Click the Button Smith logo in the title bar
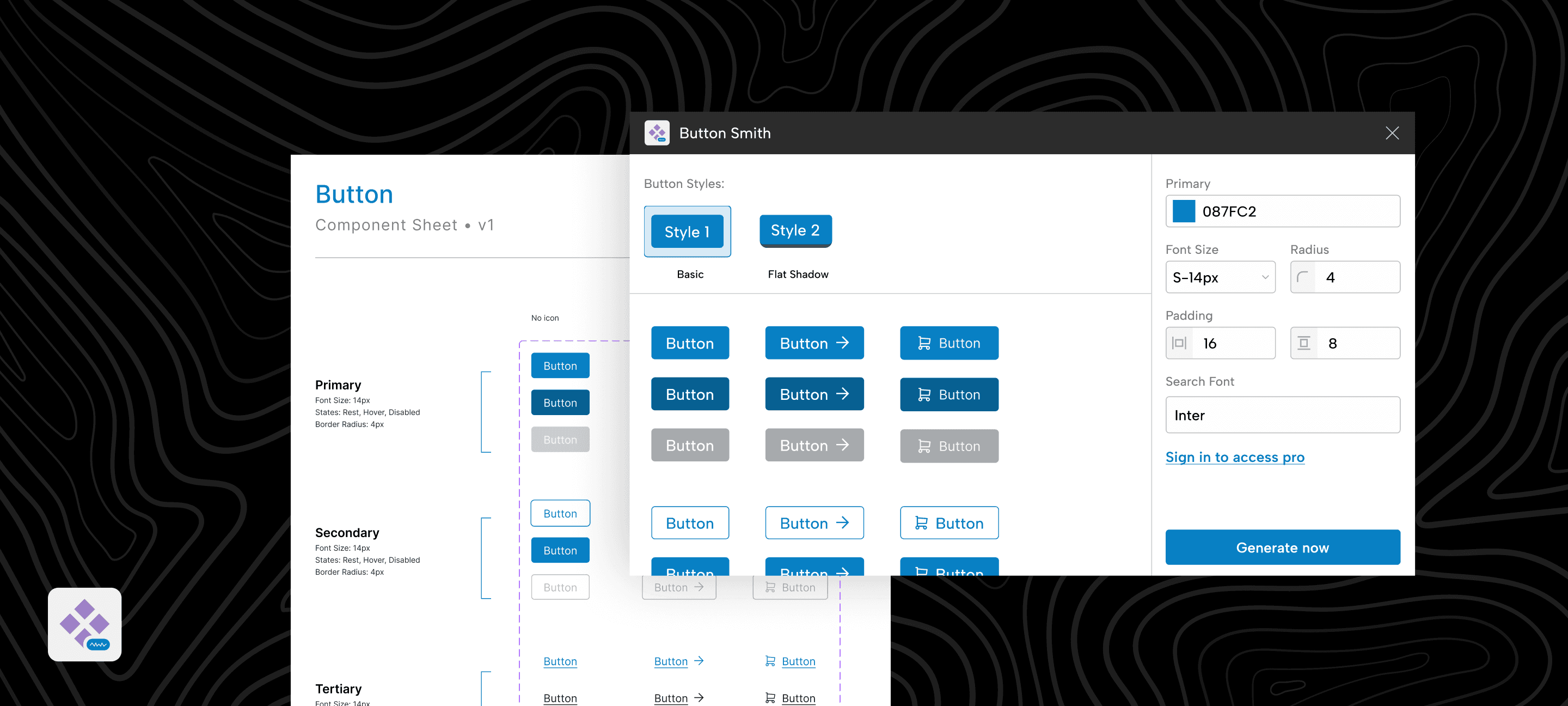Viewport: 1568px width, 706px height. (x=657, y=133)
